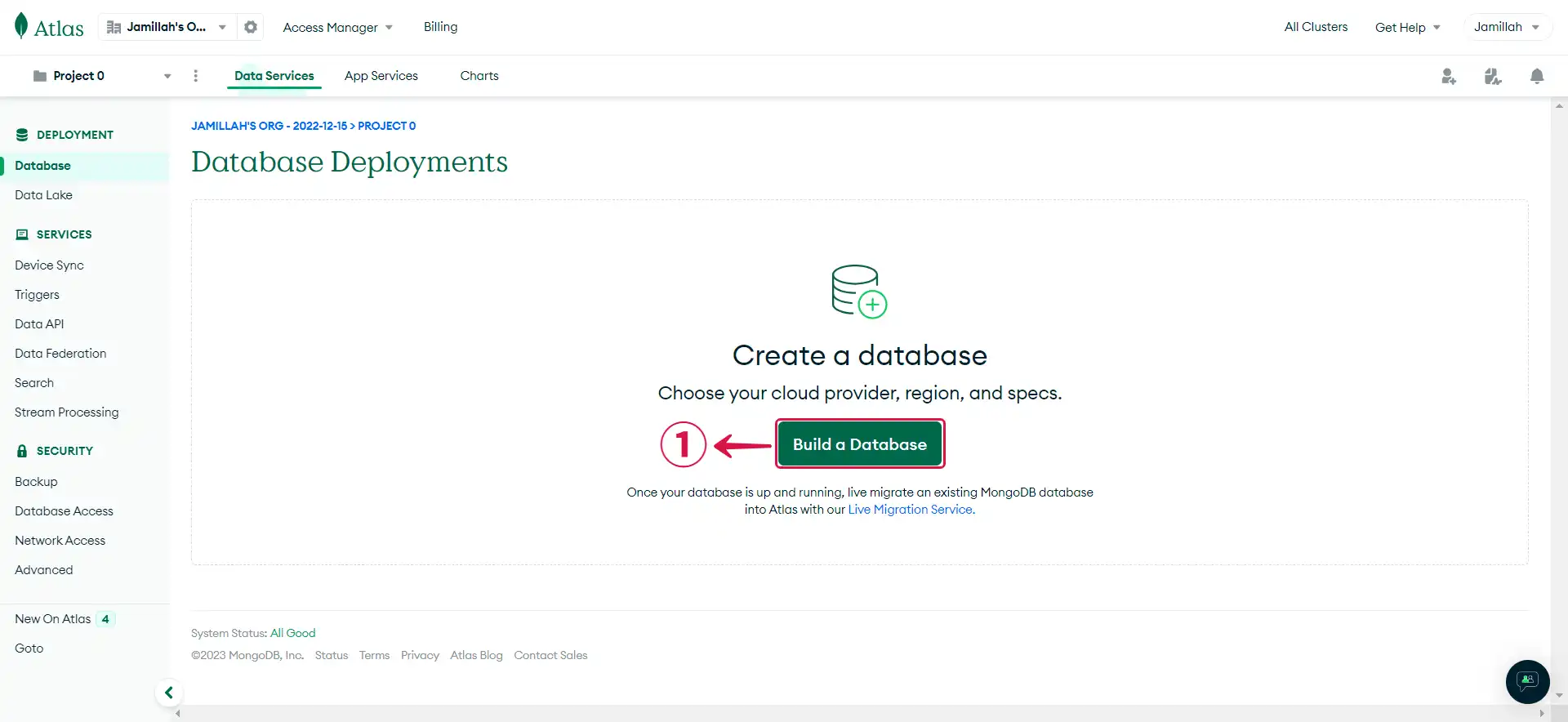Open Advanced in the sidebar
This screenshot has width=1568, height=722.
pyautogui.click(x=43, y=570)
